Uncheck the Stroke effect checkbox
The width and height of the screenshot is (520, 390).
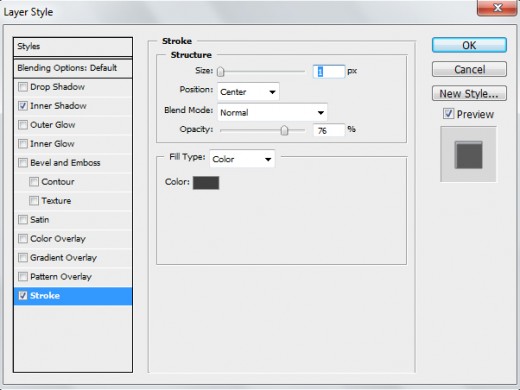pos(23,296)
